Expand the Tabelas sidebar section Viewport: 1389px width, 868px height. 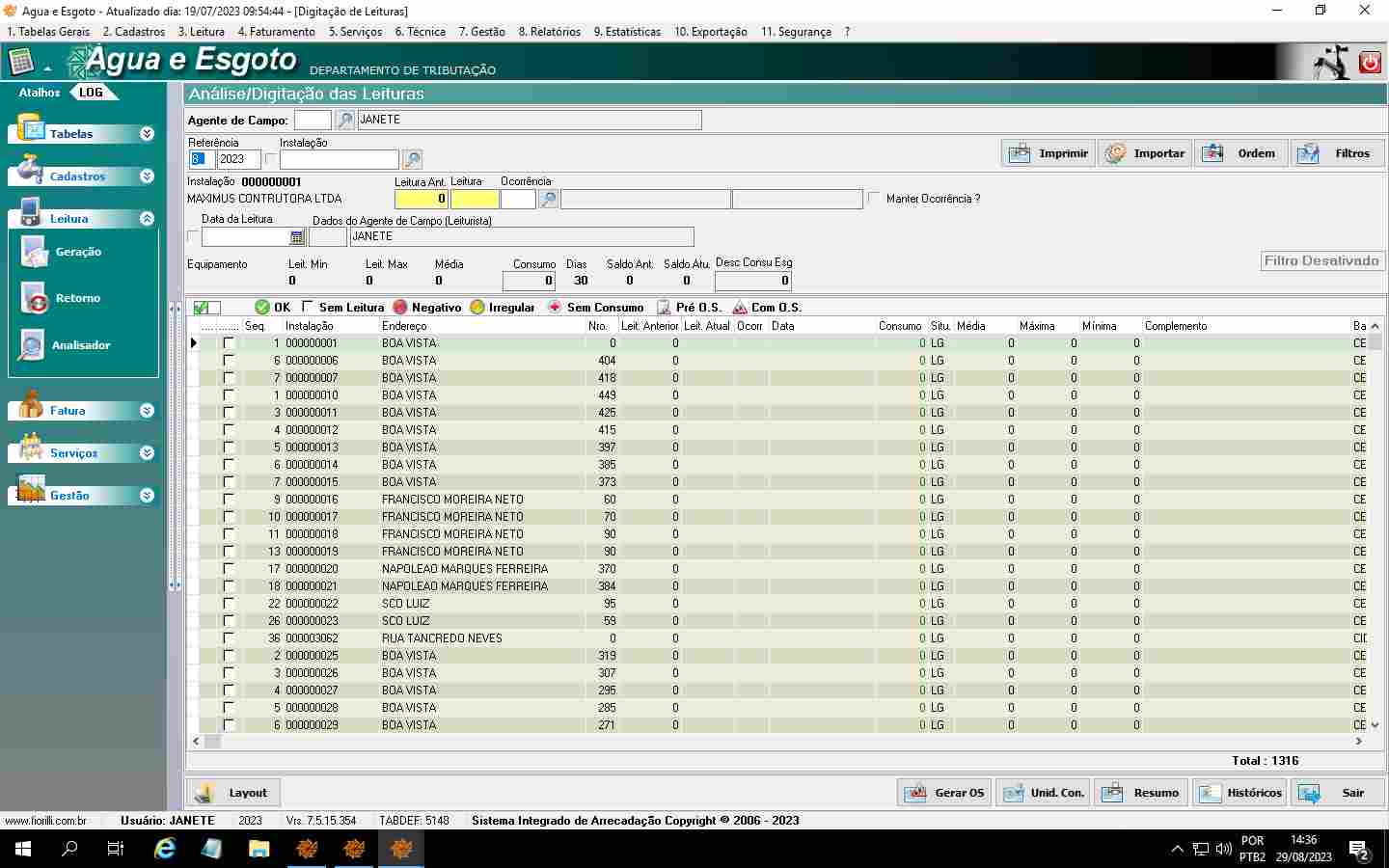[147, 134]
